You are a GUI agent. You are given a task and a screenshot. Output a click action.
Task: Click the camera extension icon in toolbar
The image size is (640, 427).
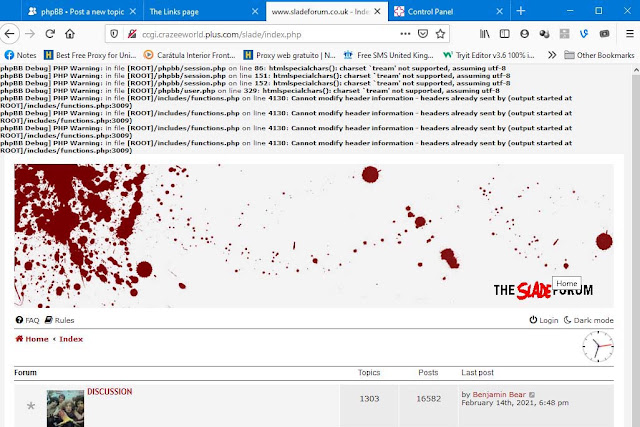604,34
